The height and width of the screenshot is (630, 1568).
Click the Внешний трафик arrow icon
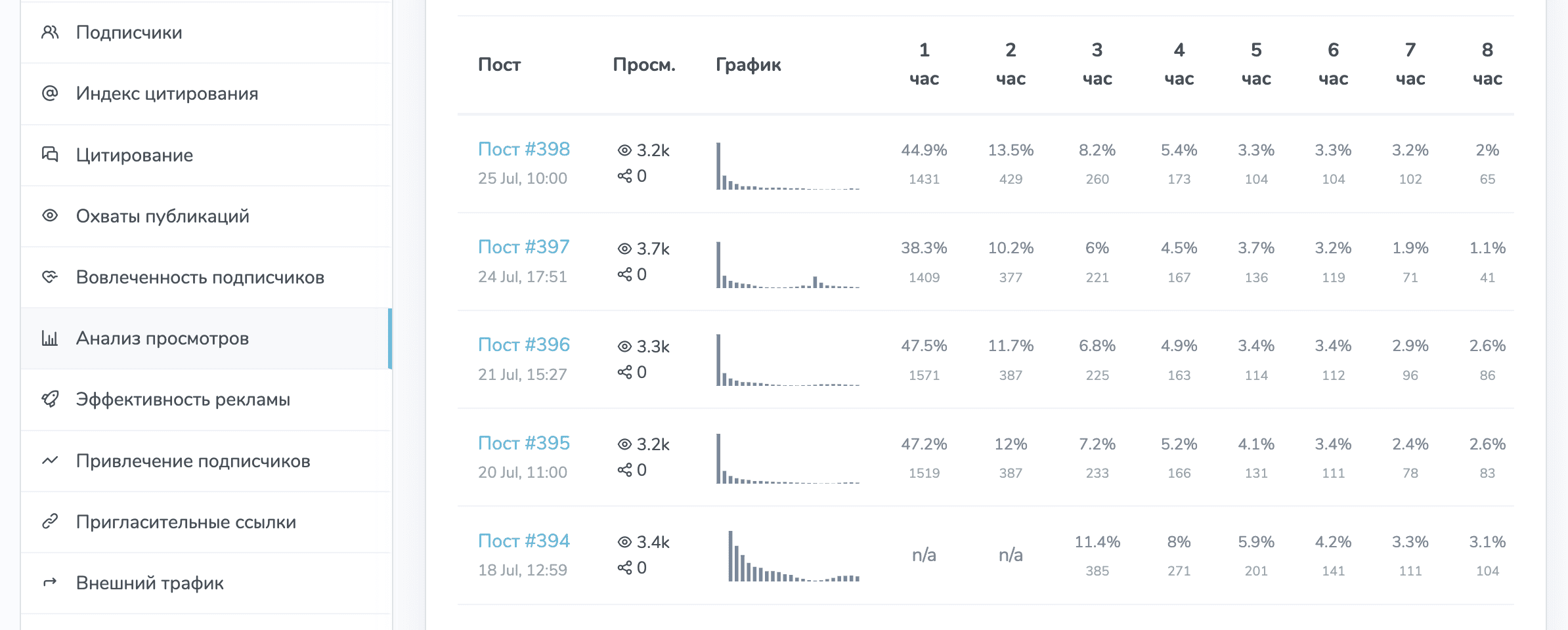[50, 583]
